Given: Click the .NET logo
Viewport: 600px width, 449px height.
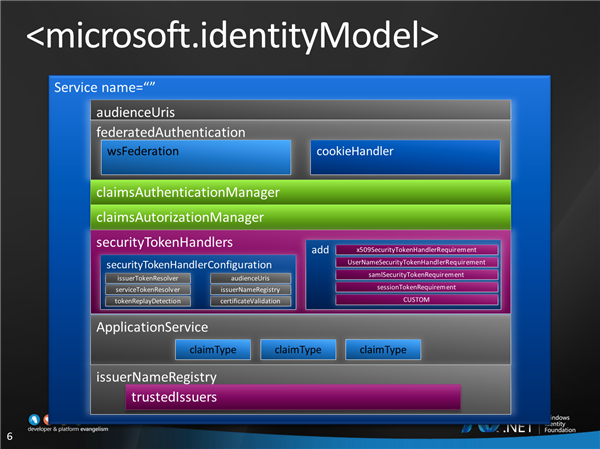Looking at the screenshot, I should pos(497,428).
